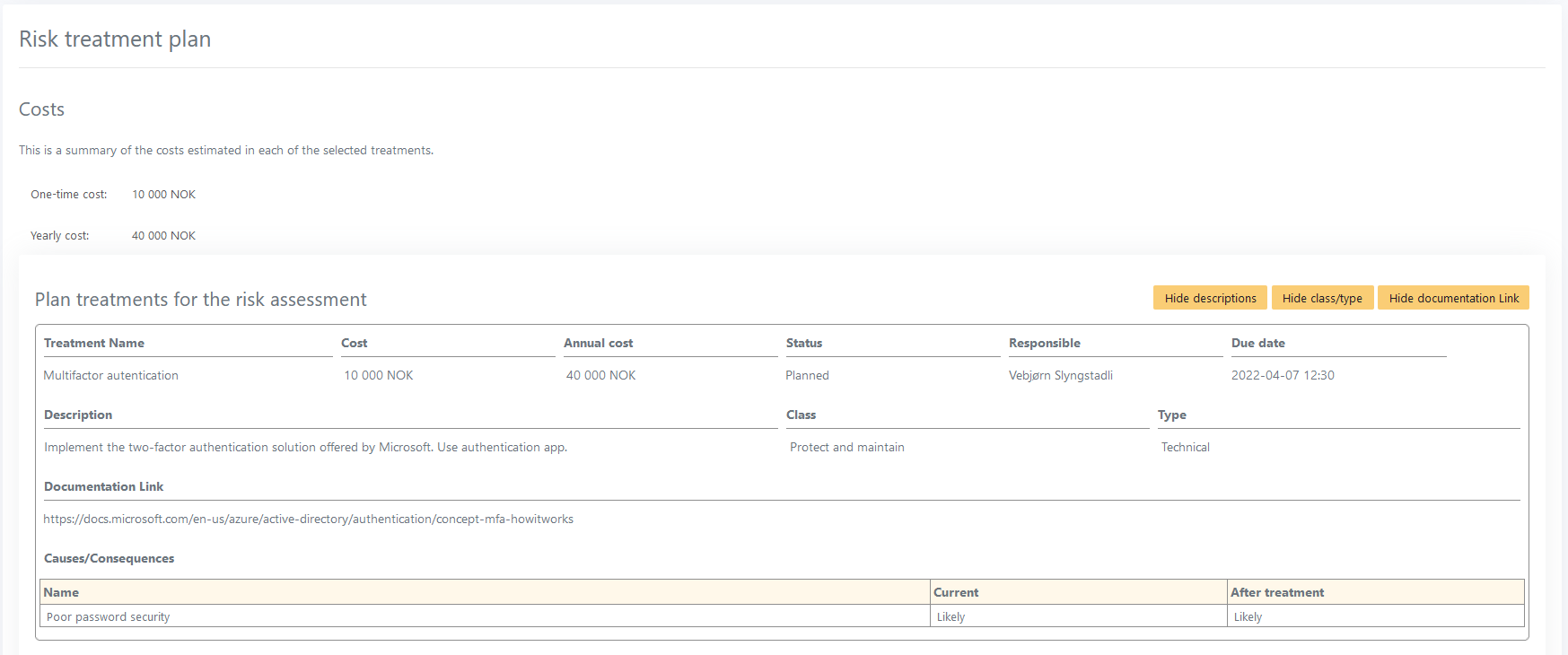Click the Likely value under Current column
Screen dimensions: 1568x655
(950, 616)
